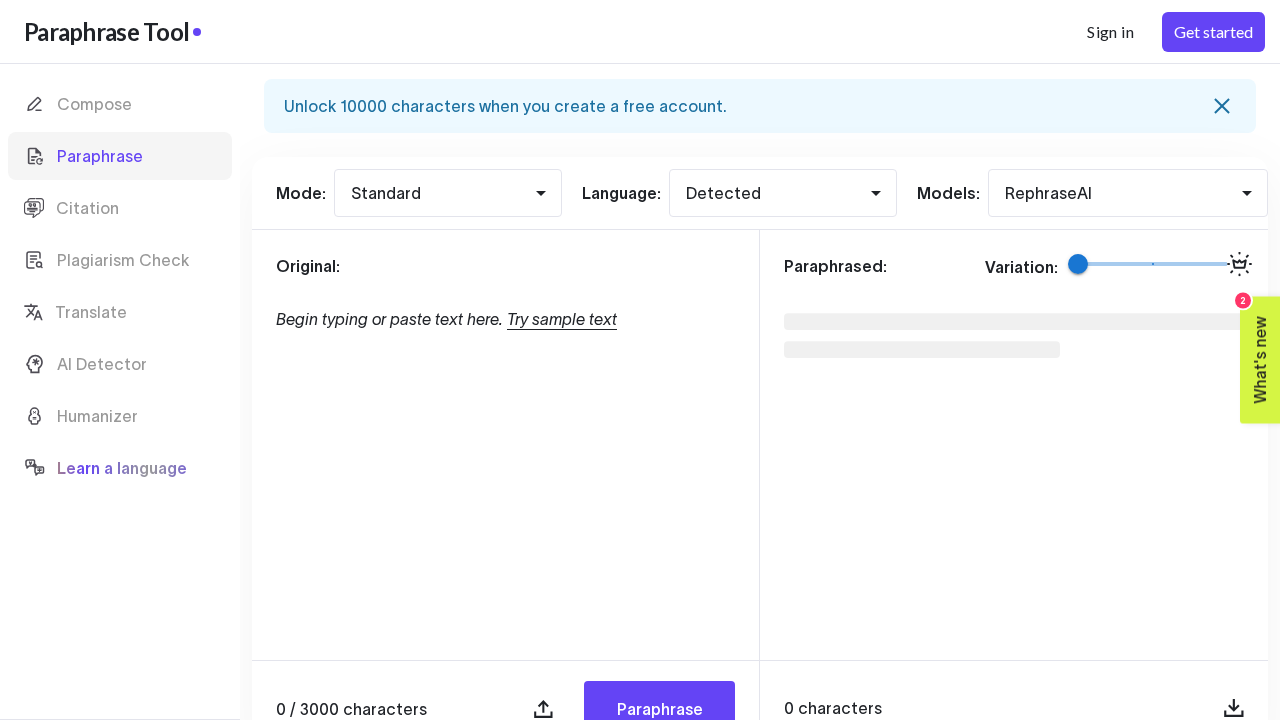Dismiss the free account banner

pos(1221,106)
